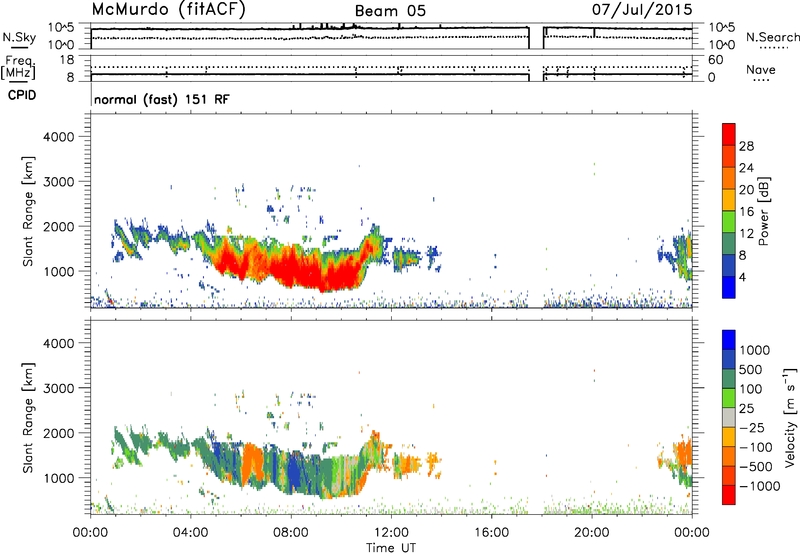Select the Slant Range [km] label of power panel
The height and width of the screenshot is (554, 800).
click(x=28, y=211)
